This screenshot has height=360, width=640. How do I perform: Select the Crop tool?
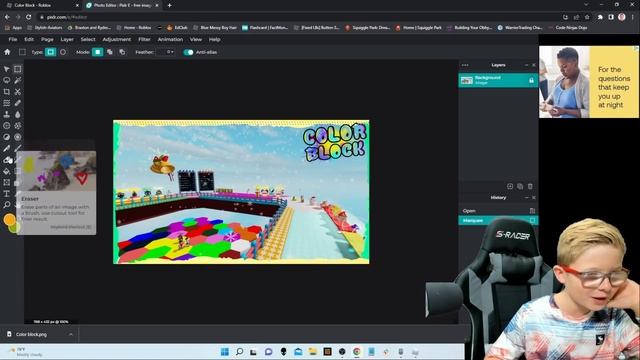click(7, 92)
